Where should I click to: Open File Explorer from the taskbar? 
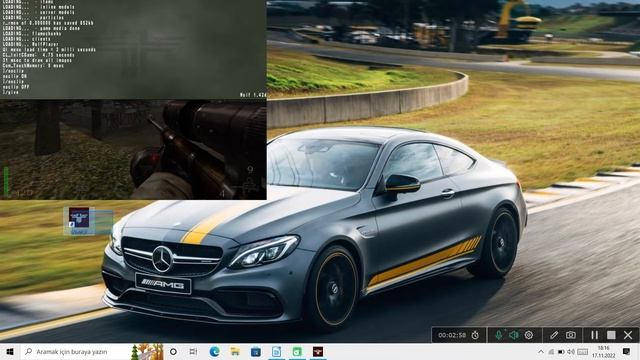pos(235,351)
